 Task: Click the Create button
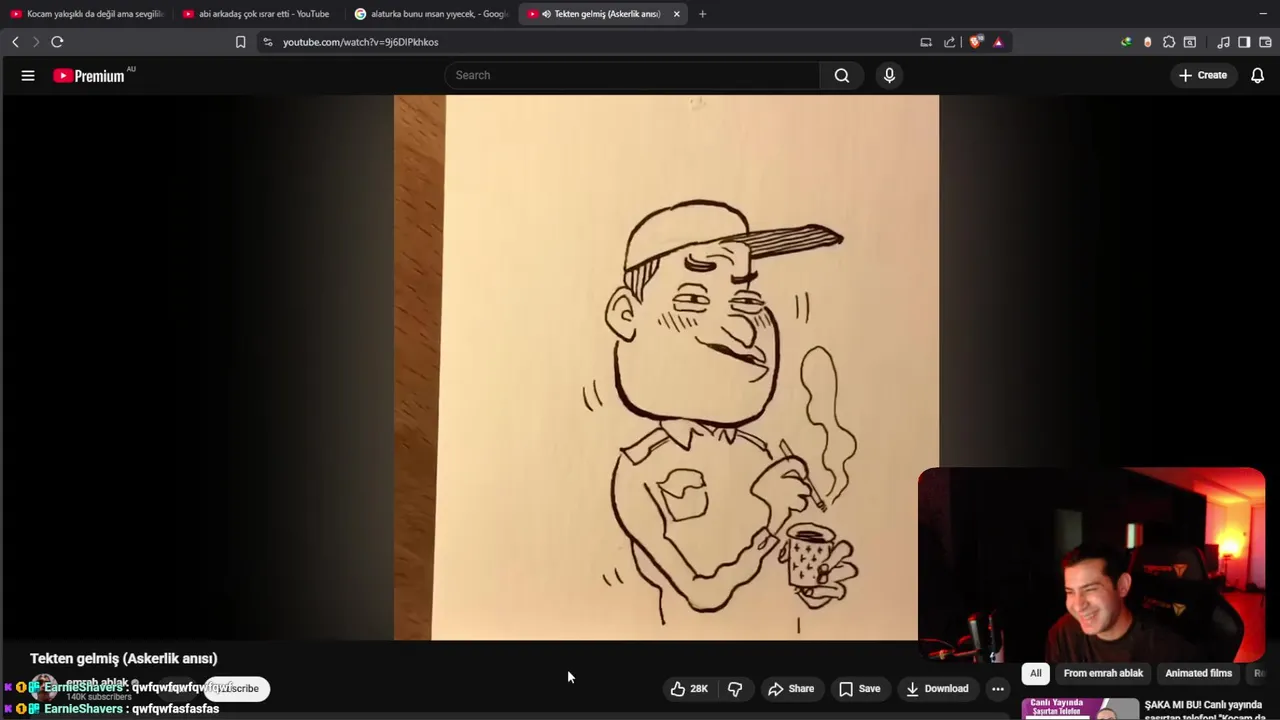tap(1203, 75)
